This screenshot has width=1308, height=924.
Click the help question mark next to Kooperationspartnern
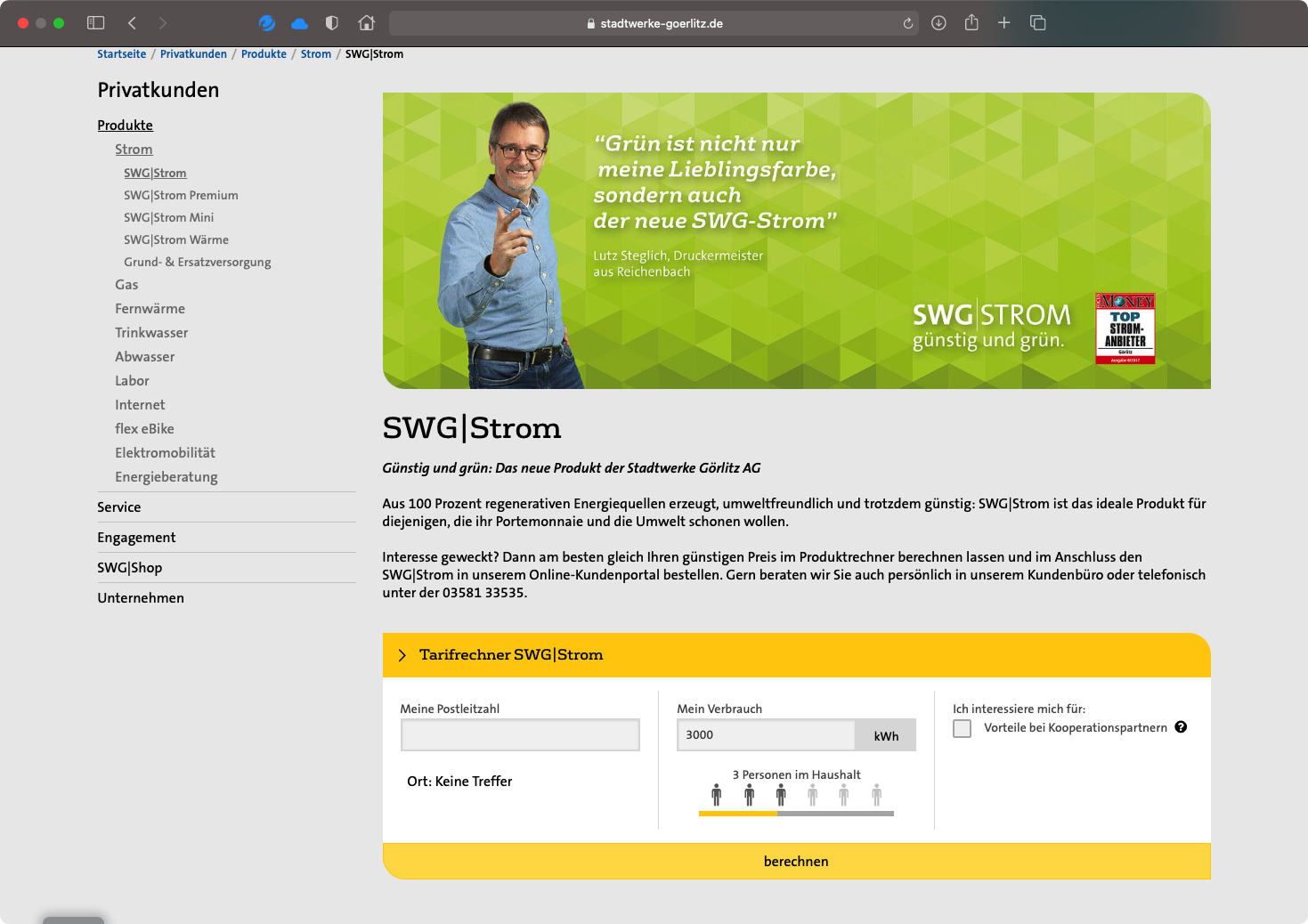(x=1181, y=727)
